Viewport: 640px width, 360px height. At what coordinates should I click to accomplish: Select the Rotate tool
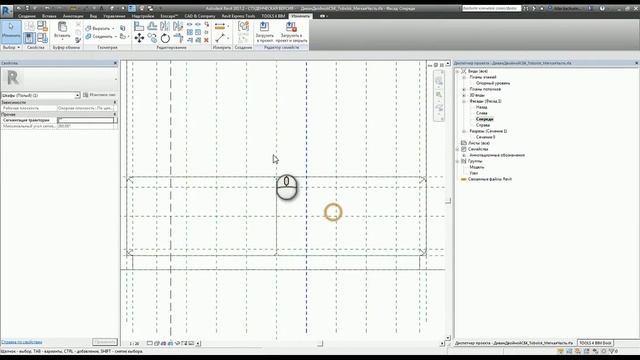click(165, 38)
